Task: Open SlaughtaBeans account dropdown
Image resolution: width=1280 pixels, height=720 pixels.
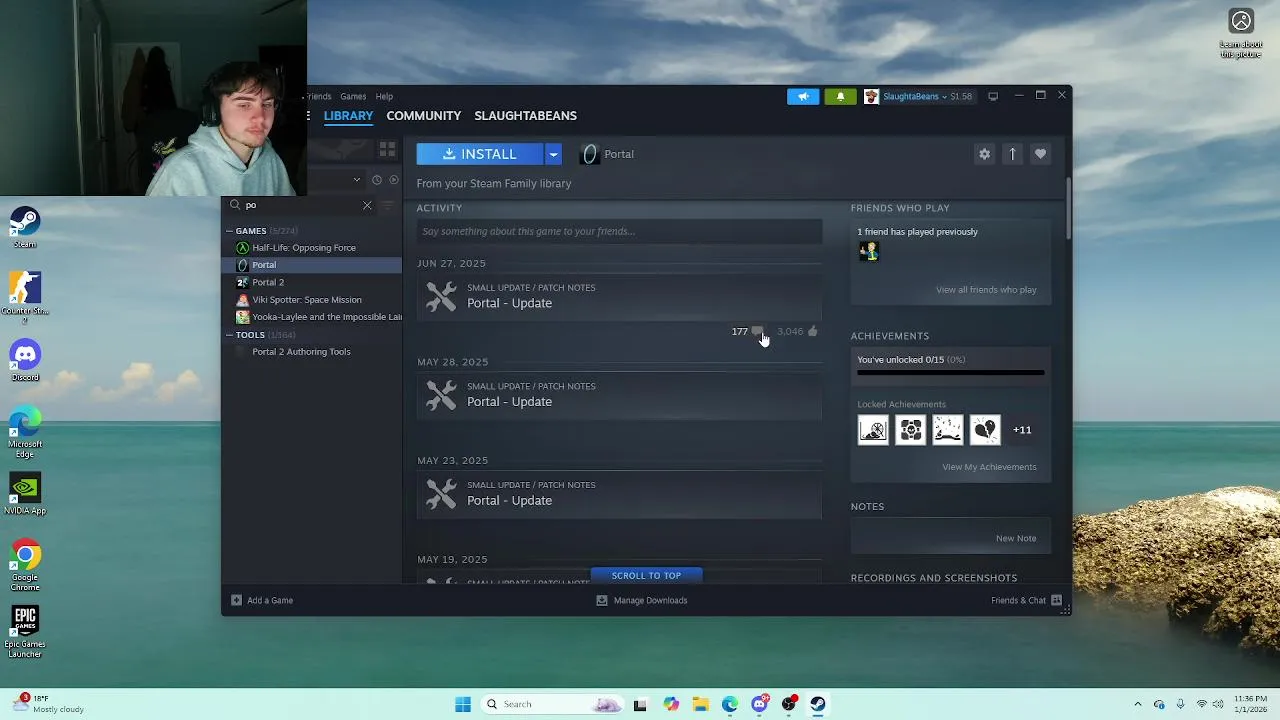Action: tap(917, 96)
